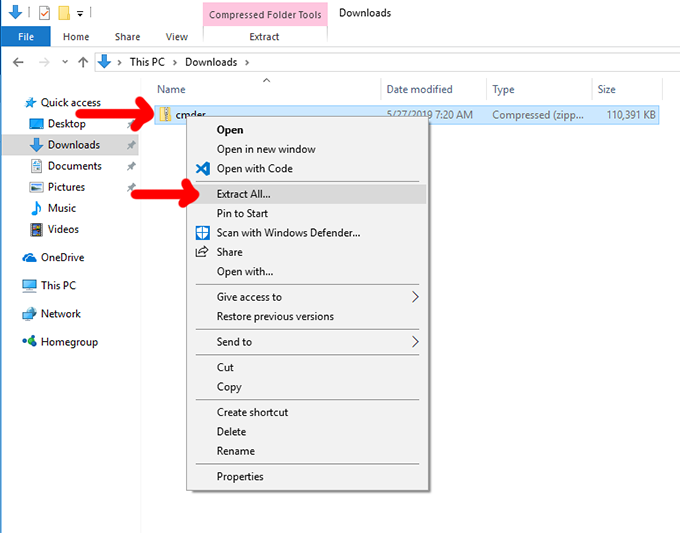Switch to the Home ribbon tab

76,37
